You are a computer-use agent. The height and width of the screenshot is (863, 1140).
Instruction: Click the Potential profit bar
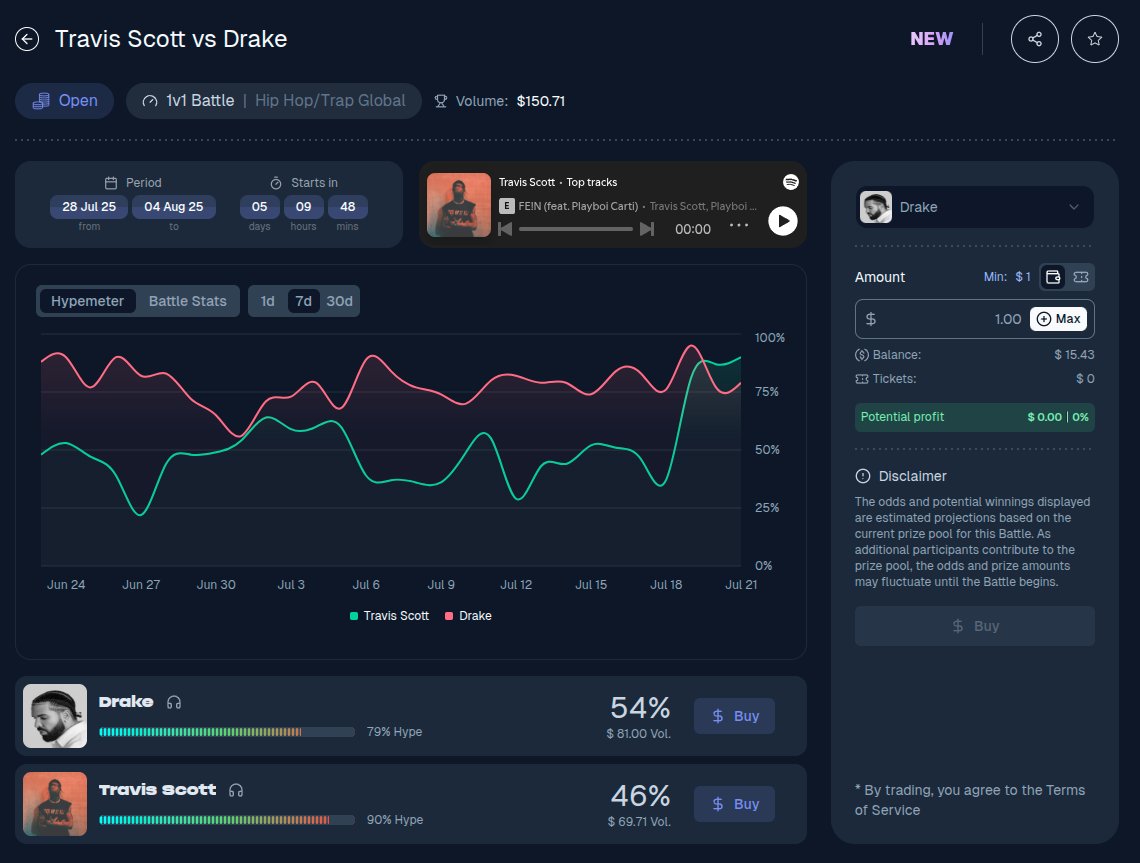(x=974, y=417)
